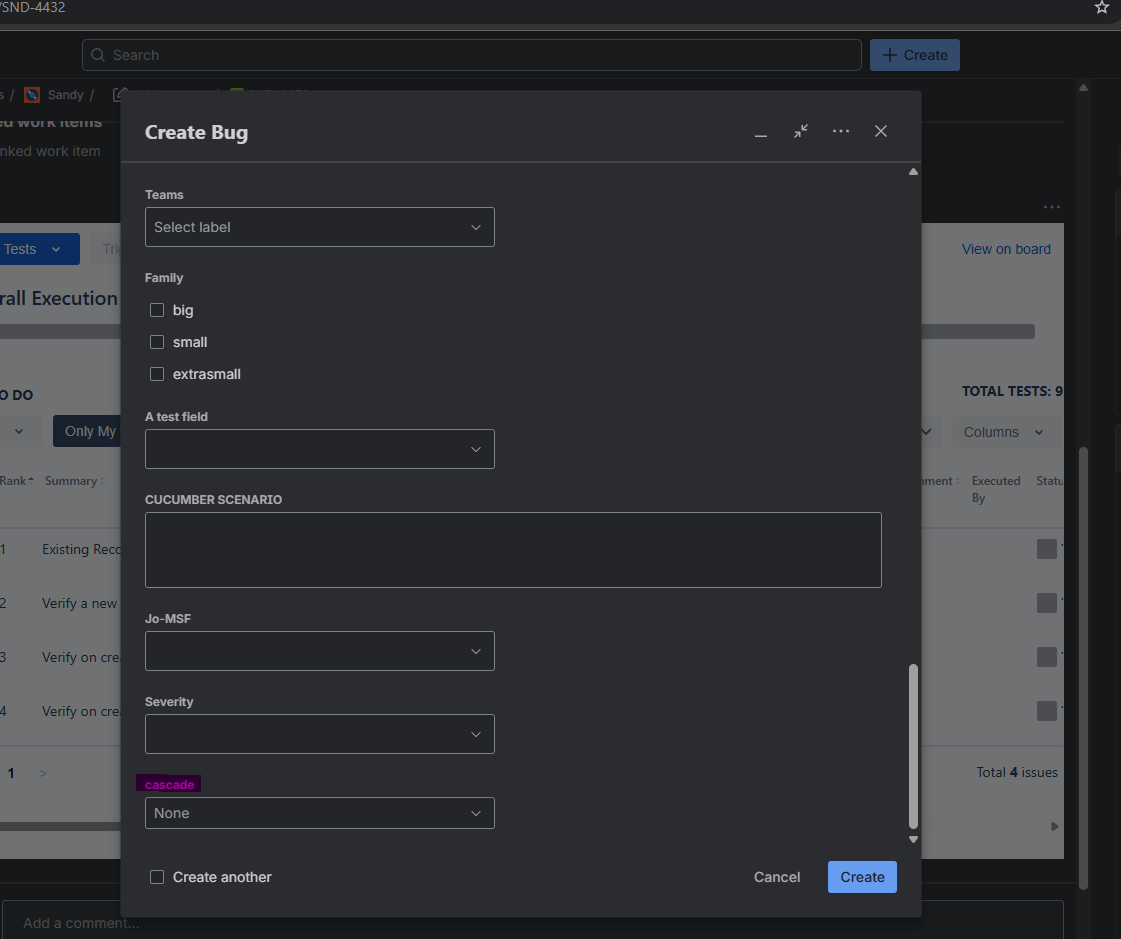This screenshot has height=939, width=1121.
Task: Close the Create Bug dialog
Action: click(x=881, y=131)
